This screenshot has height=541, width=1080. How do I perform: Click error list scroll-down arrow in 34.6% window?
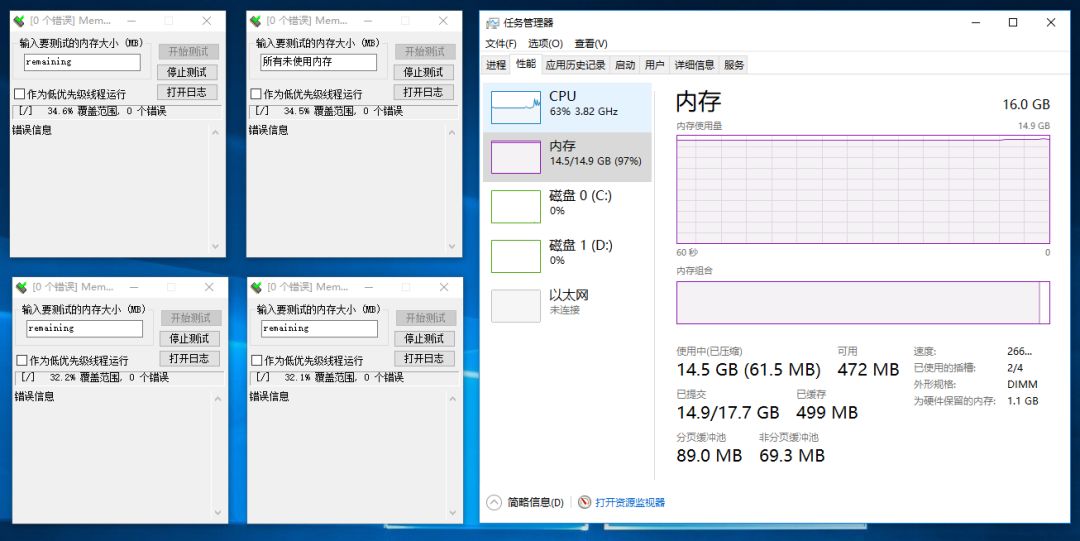click(216, 246)
